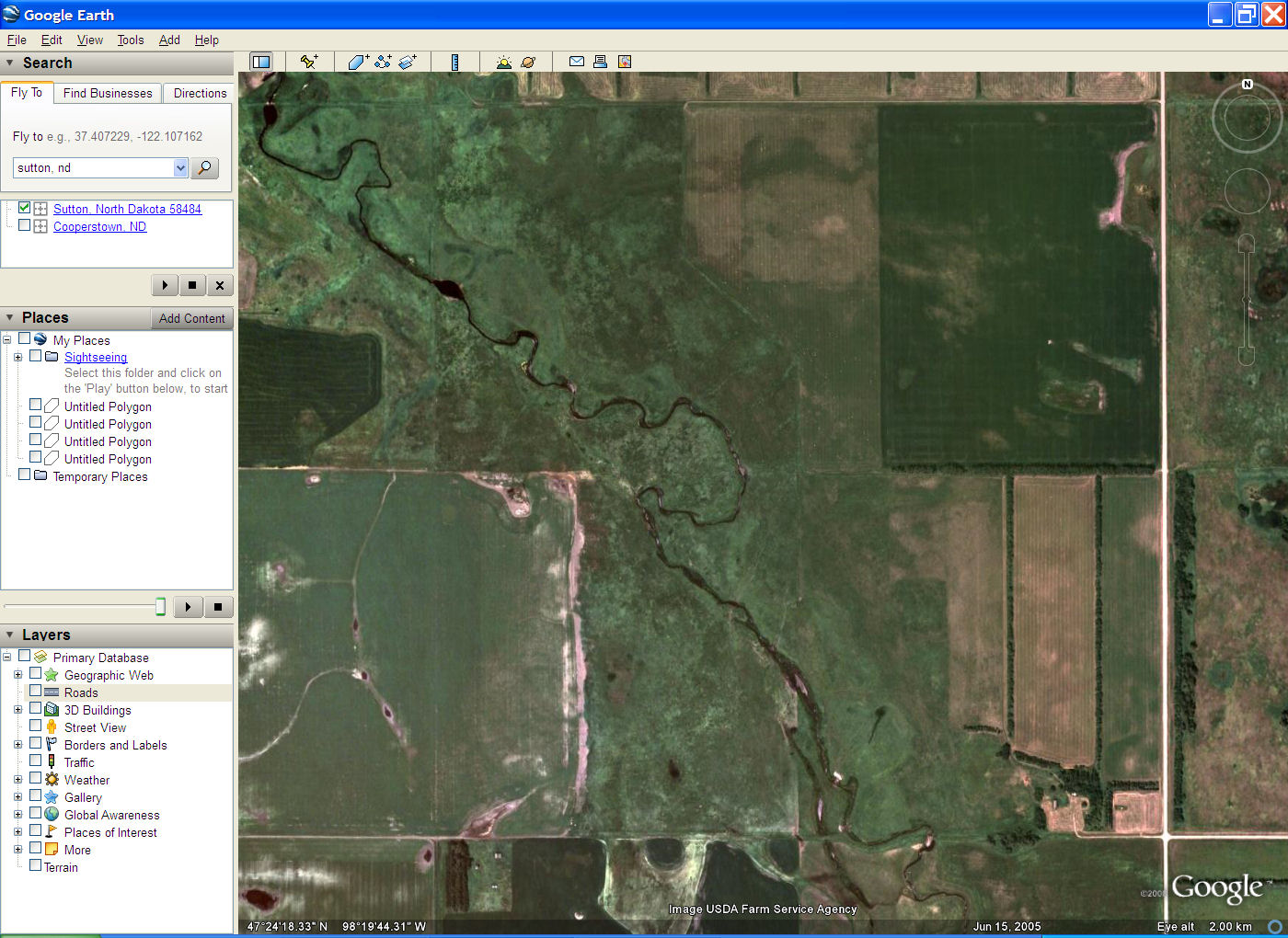View in Google Maps icon
Image resolution: width=1288 pixels, height=938 pixels.
coord(625,62)
